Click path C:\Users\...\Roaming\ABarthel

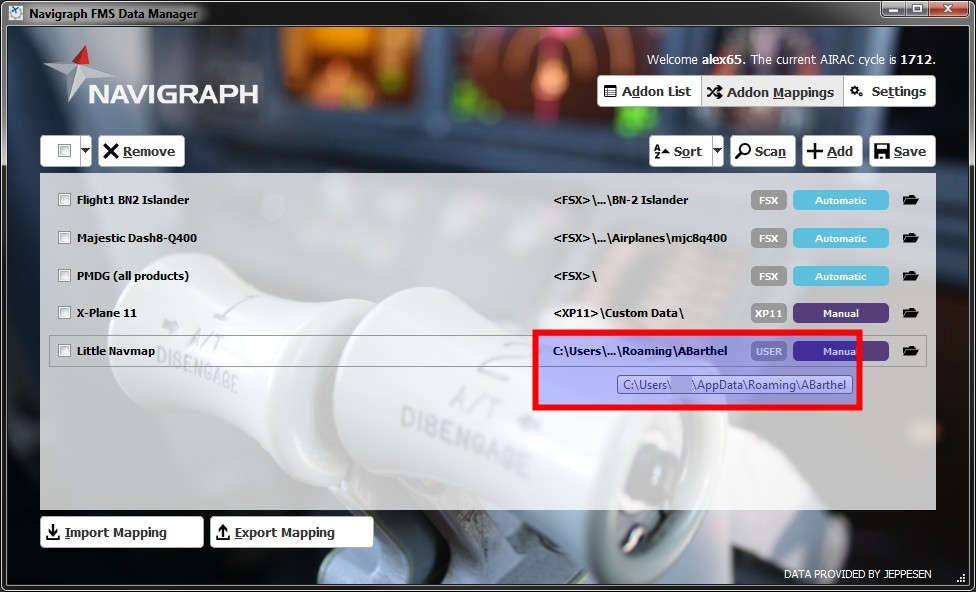pos(640,351)
